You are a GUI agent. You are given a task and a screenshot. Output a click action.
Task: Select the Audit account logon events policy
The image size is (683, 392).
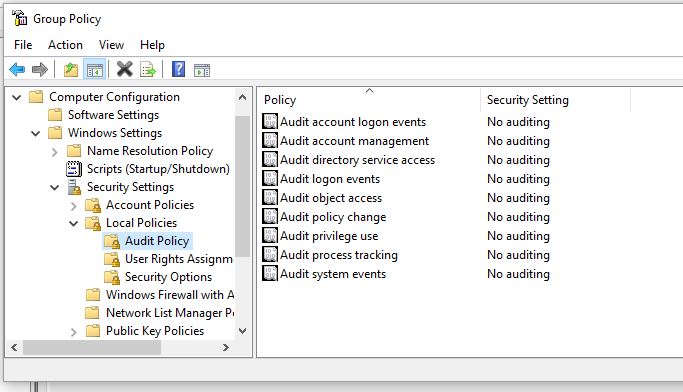(x=353, y=122)
